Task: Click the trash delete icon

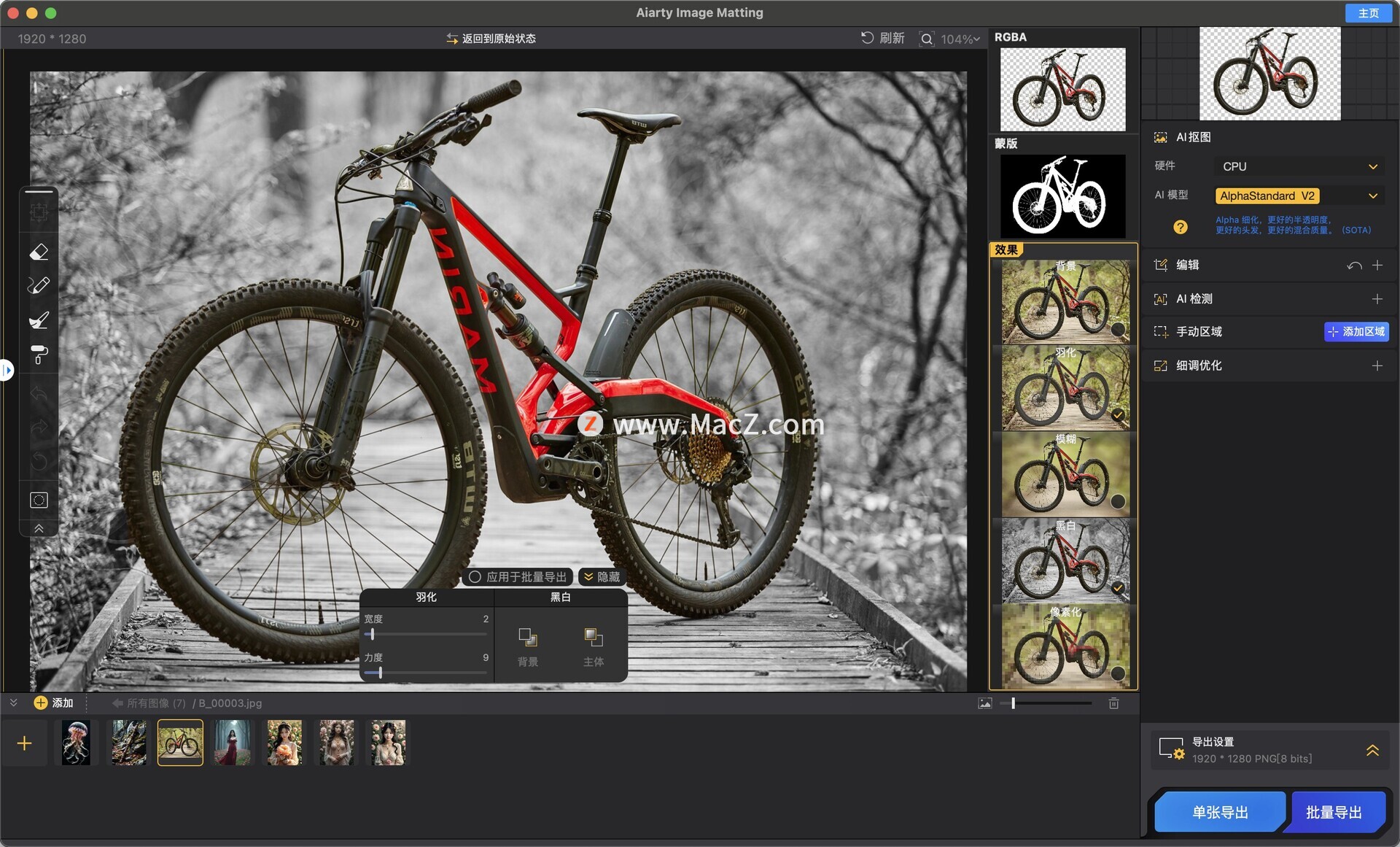Action: pyautogui.click(x=1113, y=703)
